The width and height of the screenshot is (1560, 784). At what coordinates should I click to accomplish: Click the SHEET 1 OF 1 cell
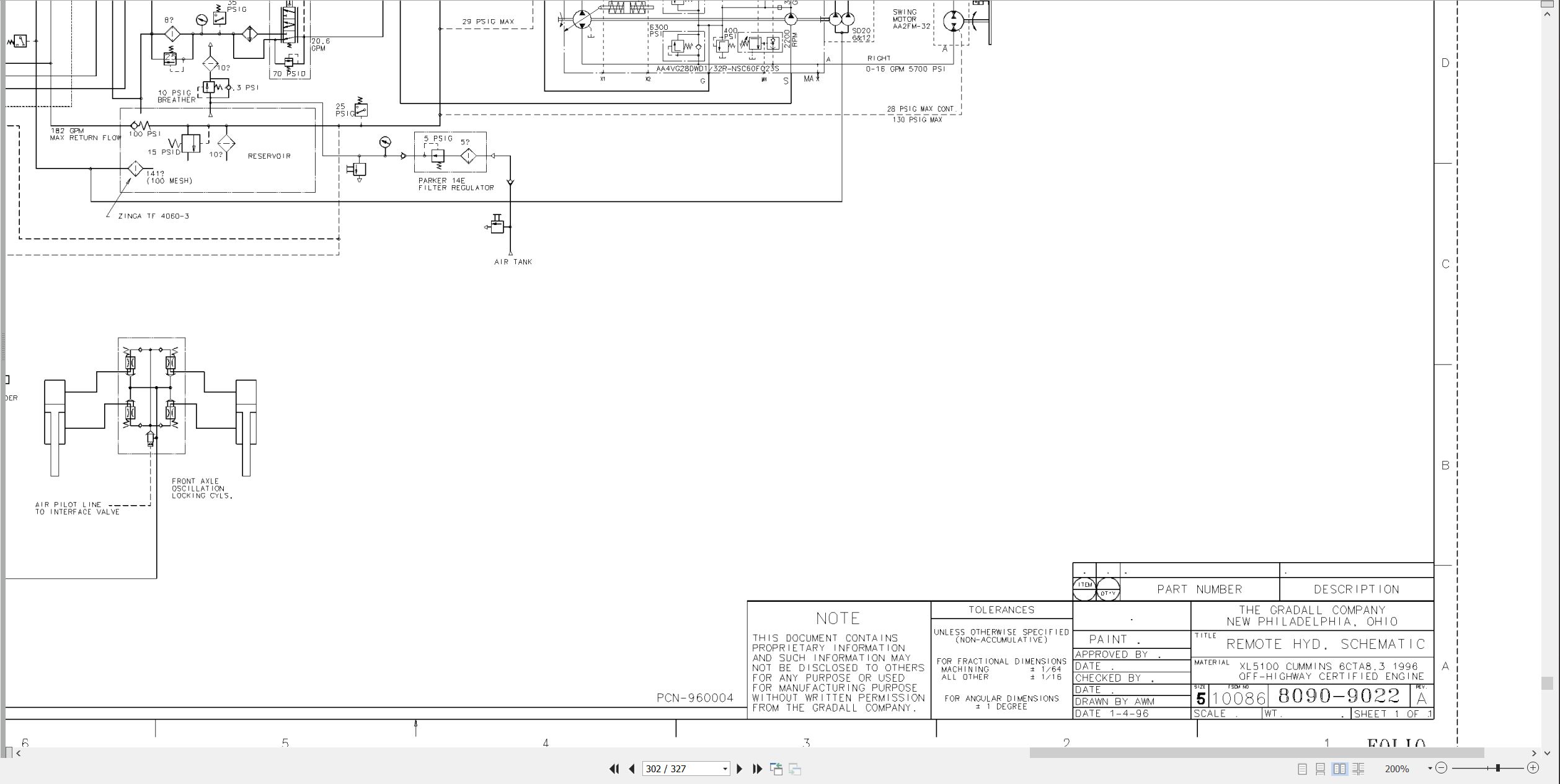[1393, 714]
